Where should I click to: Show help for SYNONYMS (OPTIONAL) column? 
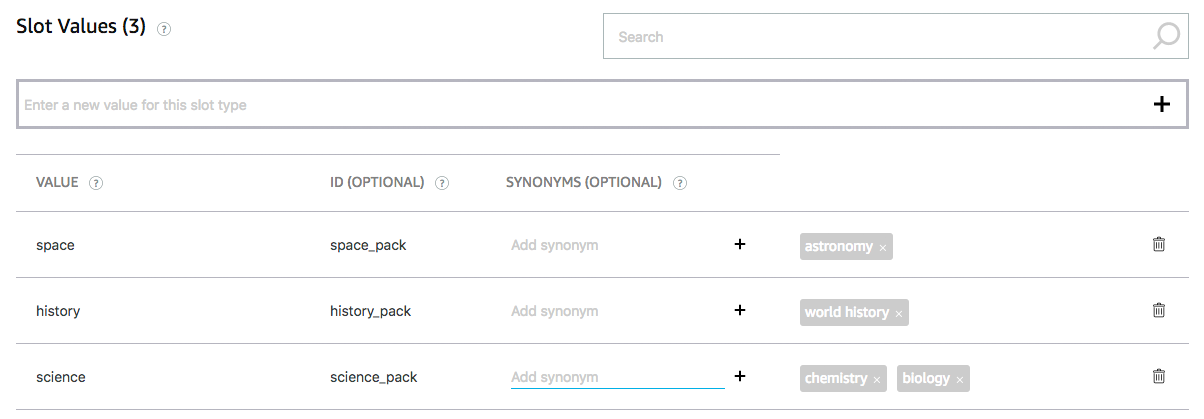tap(680, 183)
